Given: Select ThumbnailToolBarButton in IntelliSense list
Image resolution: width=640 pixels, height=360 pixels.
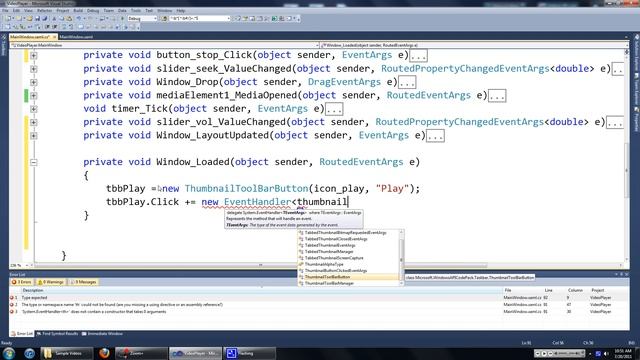Looking at the screenshot, I should click(349, 277).
